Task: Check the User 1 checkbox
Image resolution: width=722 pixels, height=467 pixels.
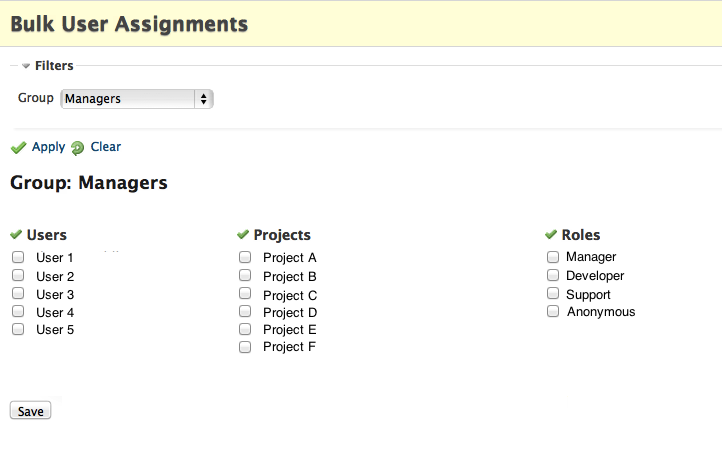Action: [18, 257]
